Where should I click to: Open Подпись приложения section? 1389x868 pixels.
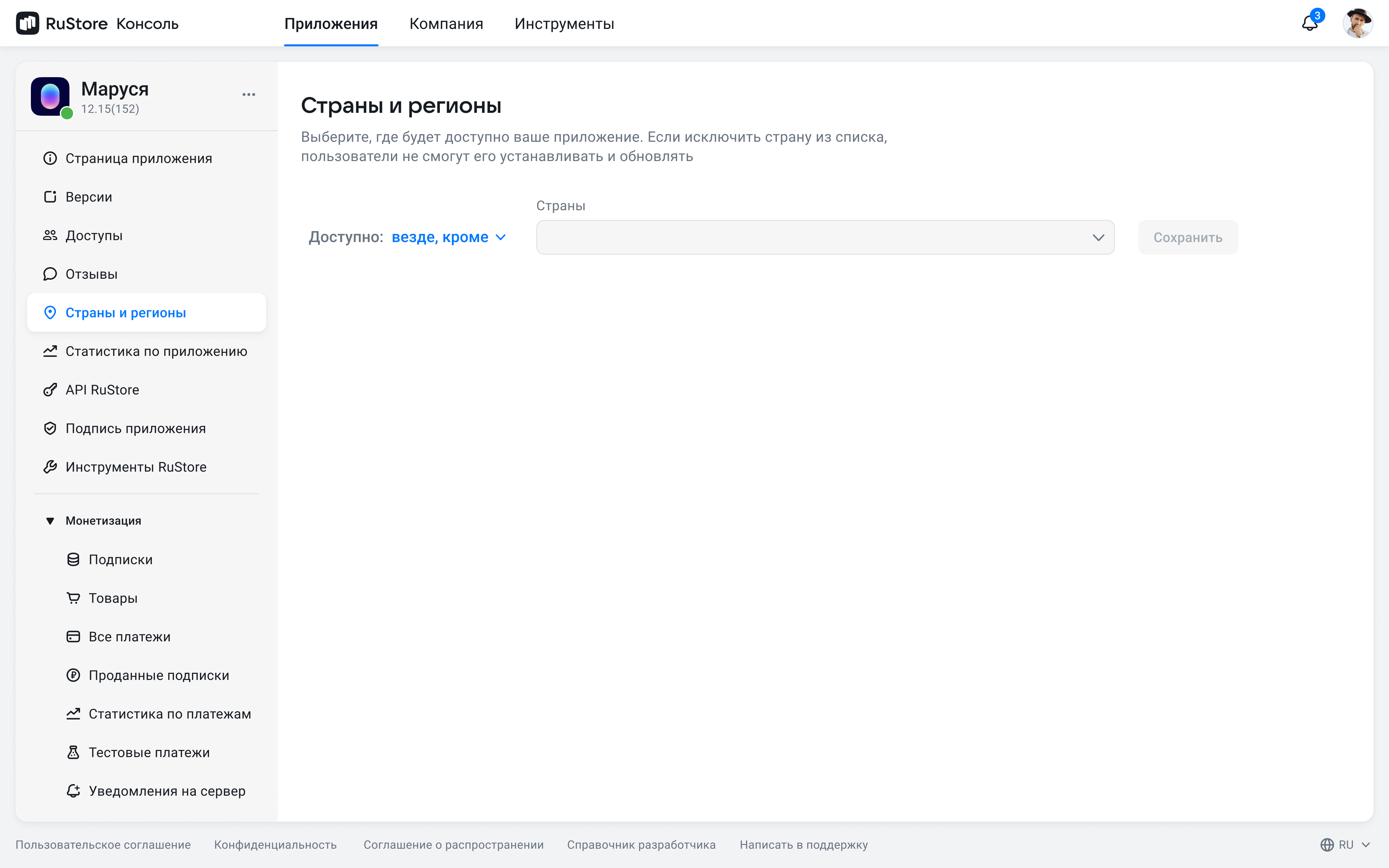(146, 428)
